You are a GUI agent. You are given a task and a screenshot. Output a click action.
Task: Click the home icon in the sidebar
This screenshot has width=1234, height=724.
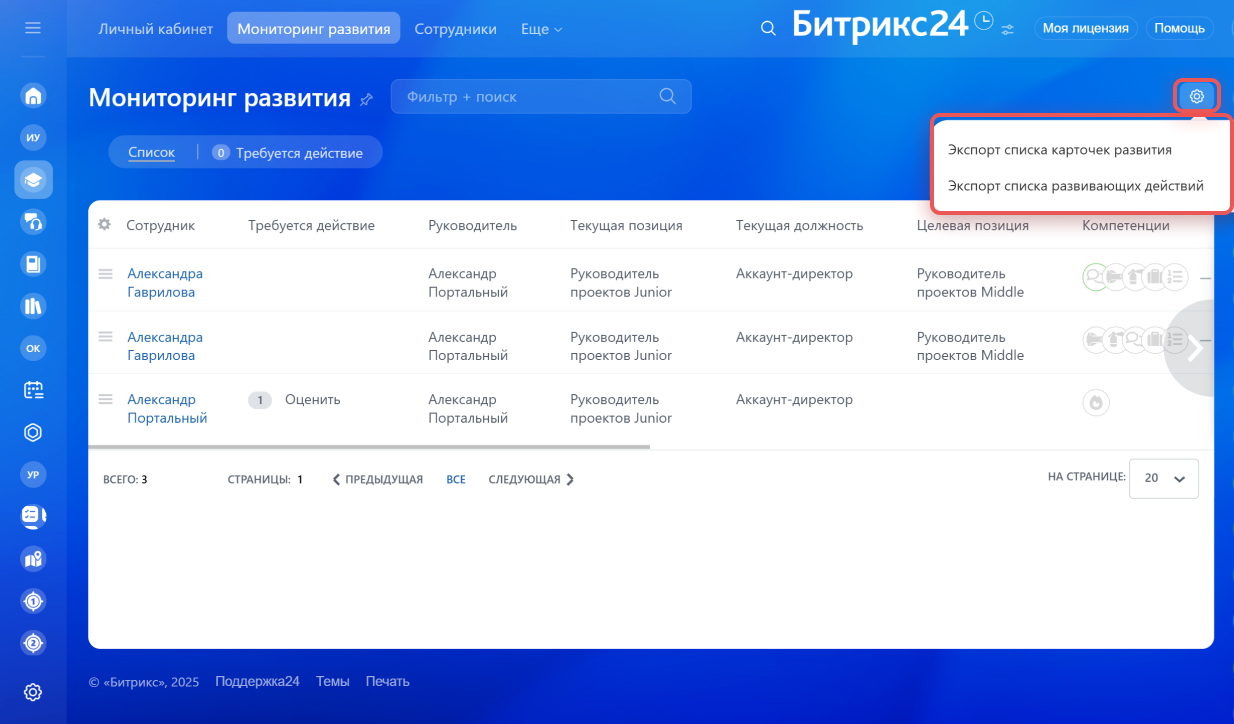[33, 96]
